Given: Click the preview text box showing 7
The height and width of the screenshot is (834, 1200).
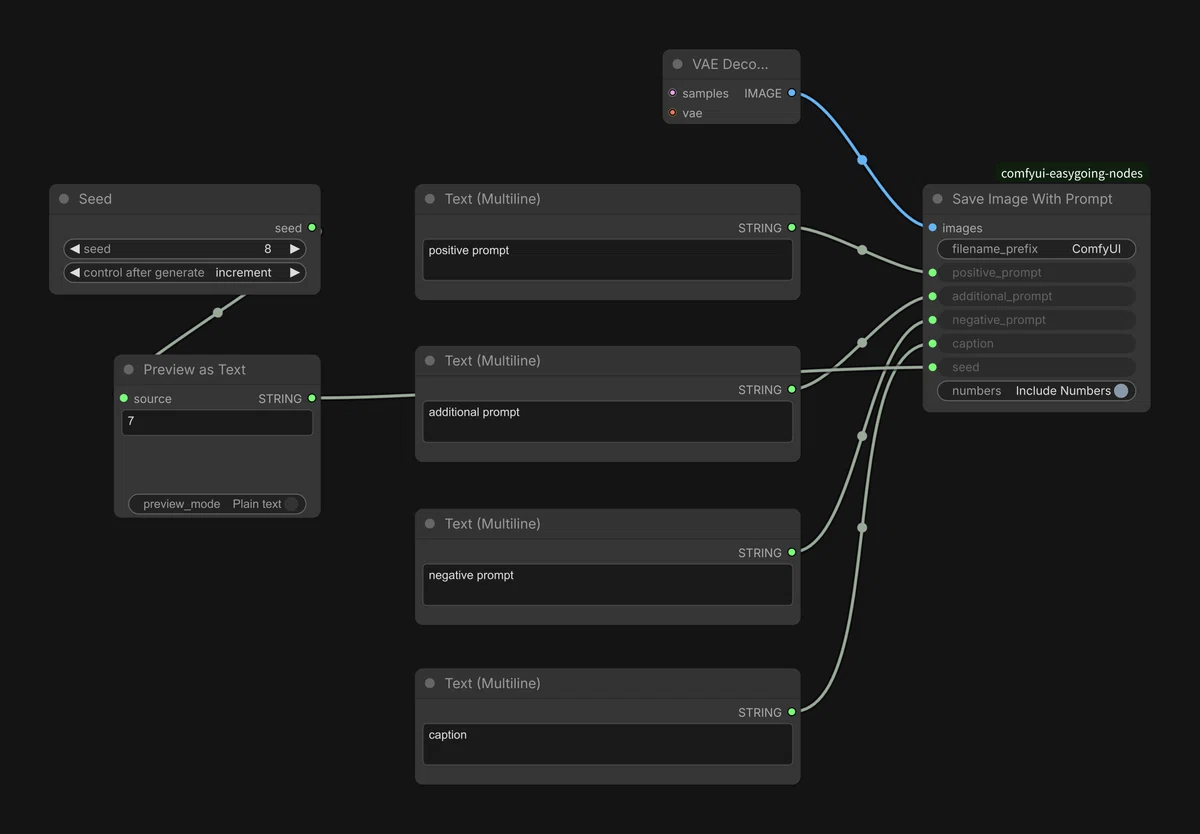Looking at the screenshot, I should click(217, 422).
